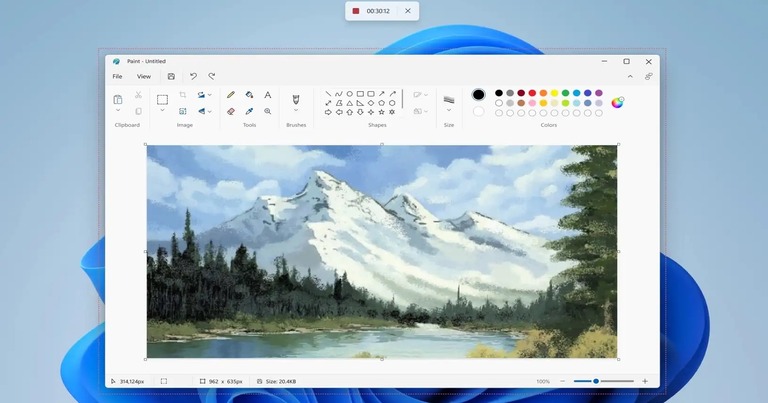Choose the Diamond shape
Image resolution: width=768 pixels, height=403 pixels.
371,103
